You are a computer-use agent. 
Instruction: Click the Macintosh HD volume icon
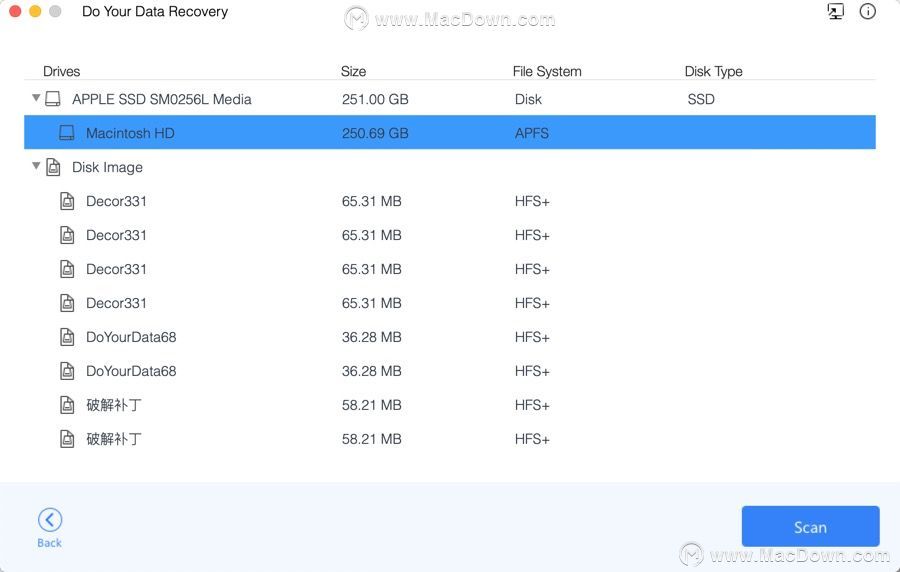click(67, 133)
